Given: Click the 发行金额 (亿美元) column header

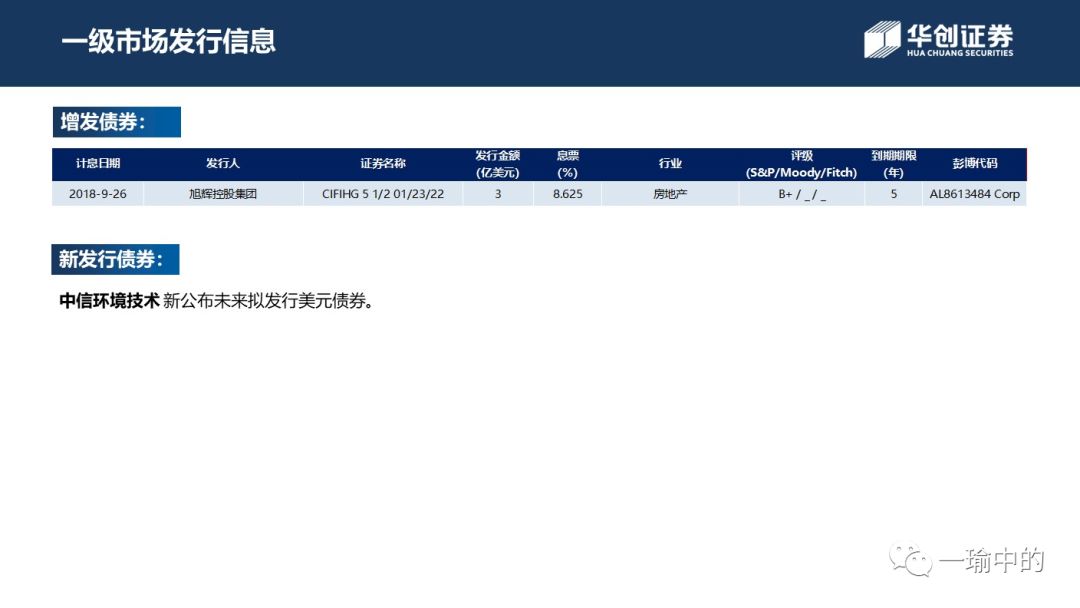Looking at the screenshot, I should click(x=498, y=164).
